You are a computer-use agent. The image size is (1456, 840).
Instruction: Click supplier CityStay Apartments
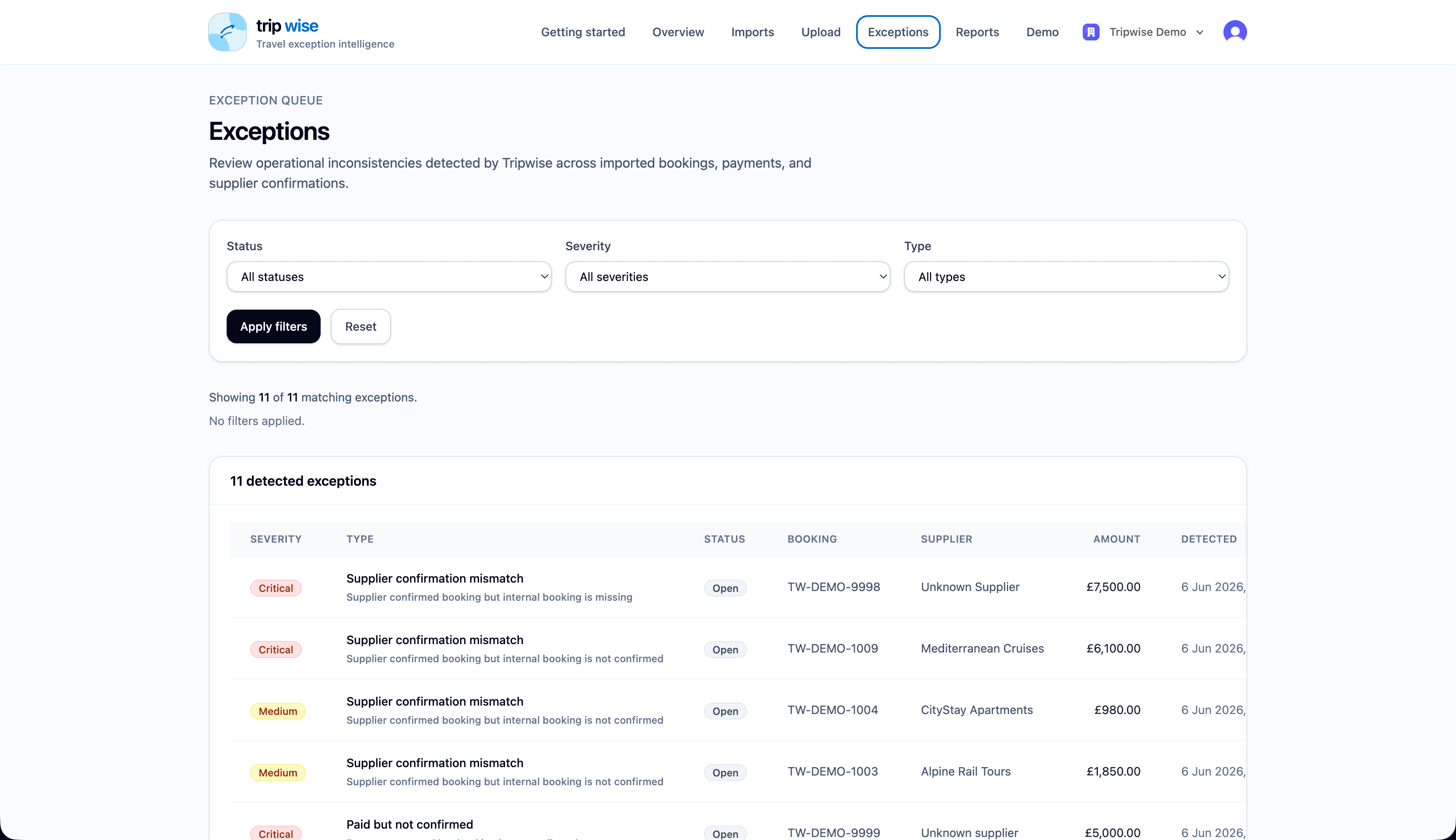pyautogui.click(x=977, y=710)
